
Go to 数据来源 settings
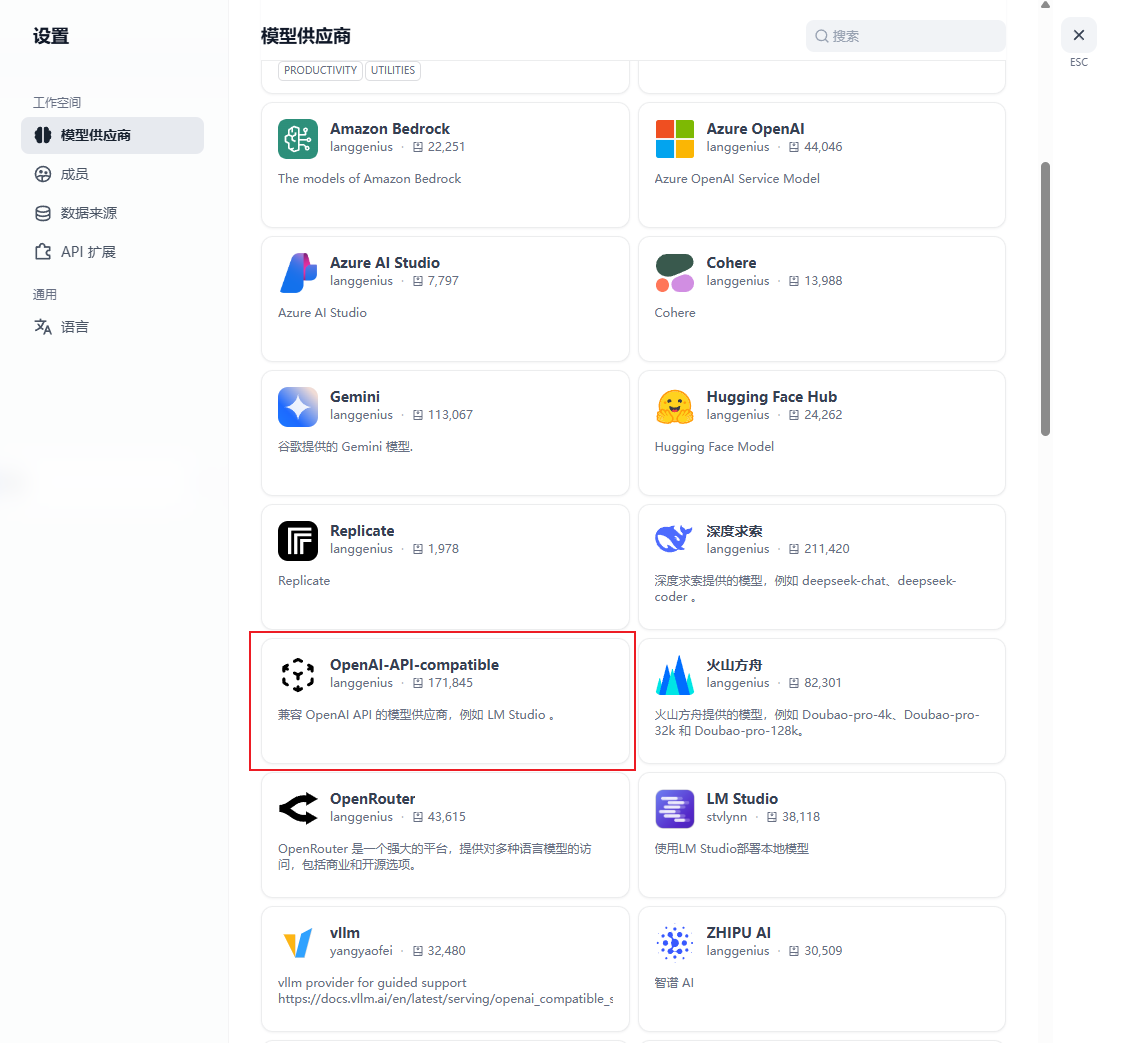(113, 213)
